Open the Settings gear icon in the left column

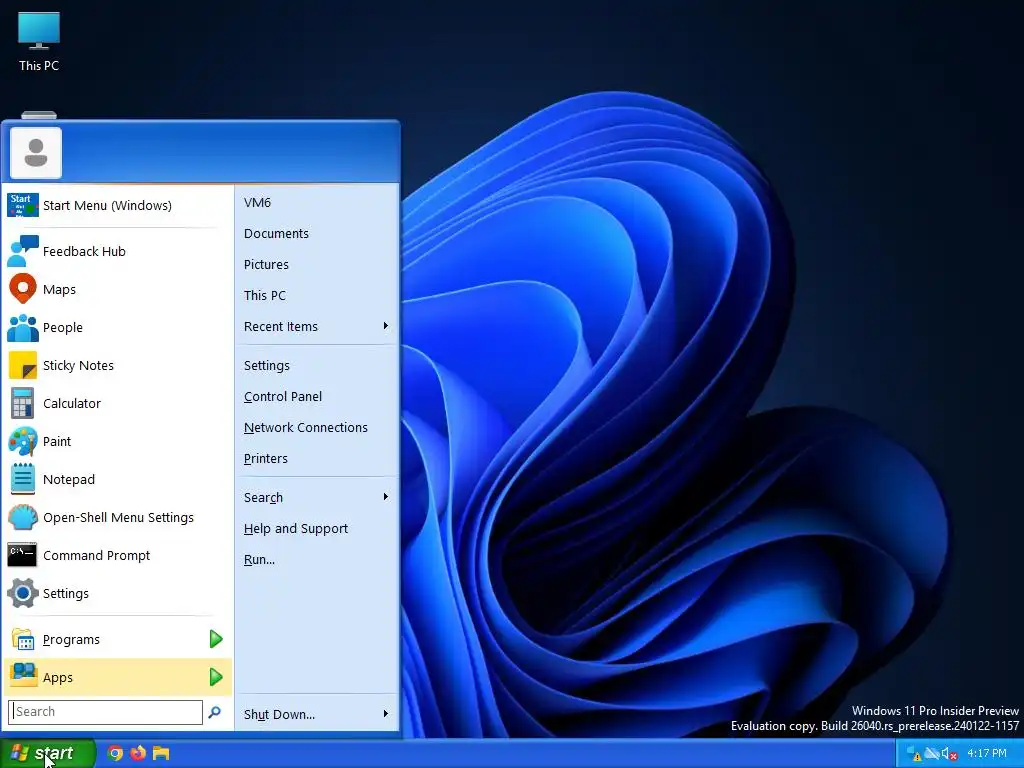pos(23,593)
